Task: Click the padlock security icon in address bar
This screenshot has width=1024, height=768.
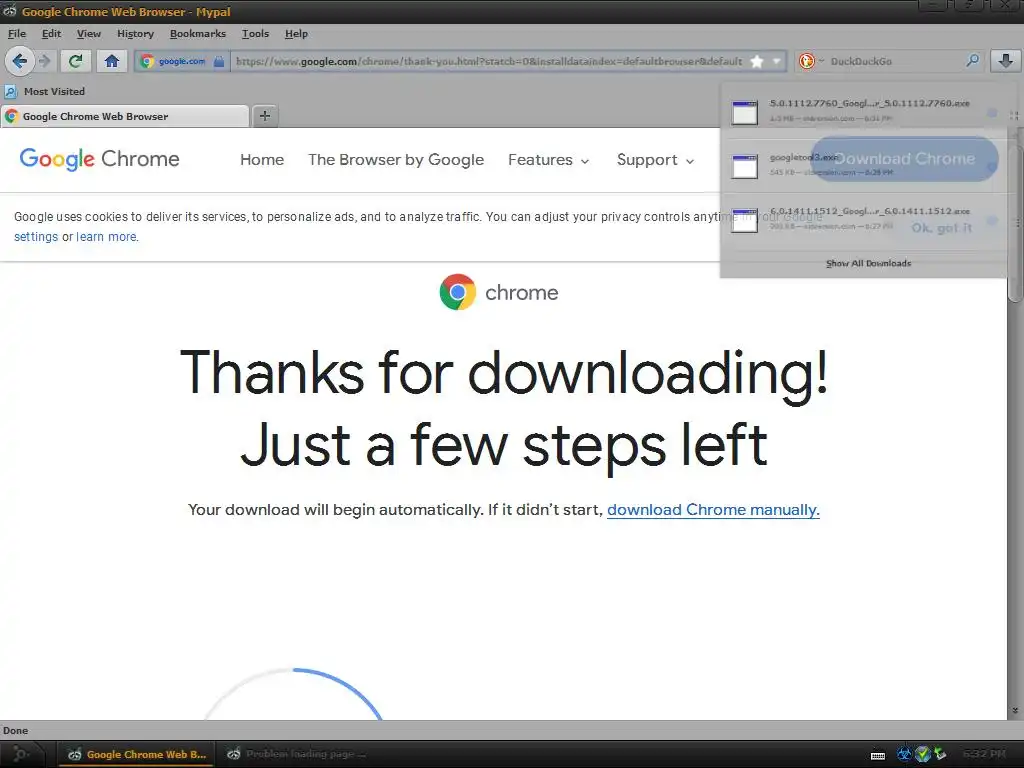Action: pyautogui.click(x=219, y=61)
